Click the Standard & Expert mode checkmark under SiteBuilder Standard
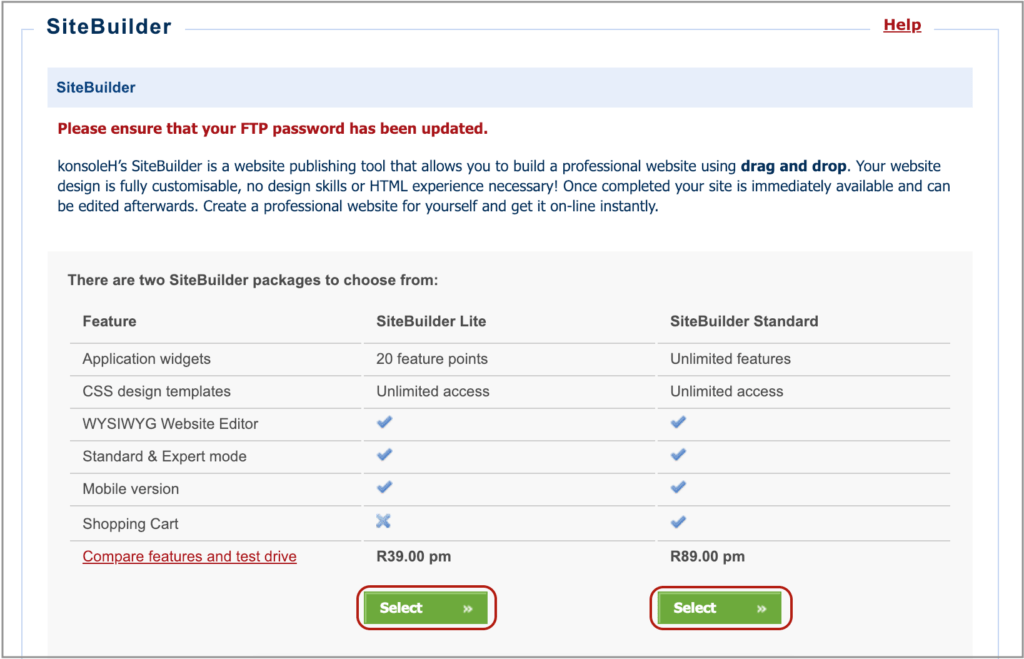 tap(678, 457)
